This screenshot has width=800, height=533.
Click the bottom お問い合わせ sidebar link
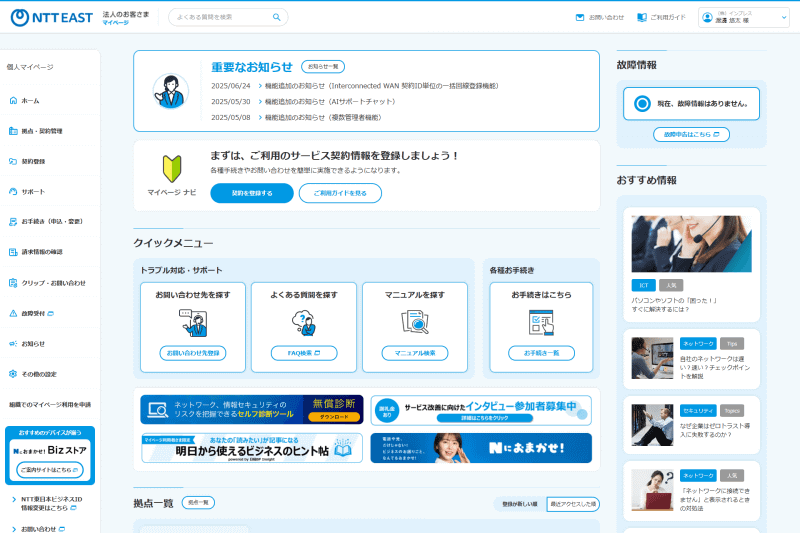[x=39, y=529]
